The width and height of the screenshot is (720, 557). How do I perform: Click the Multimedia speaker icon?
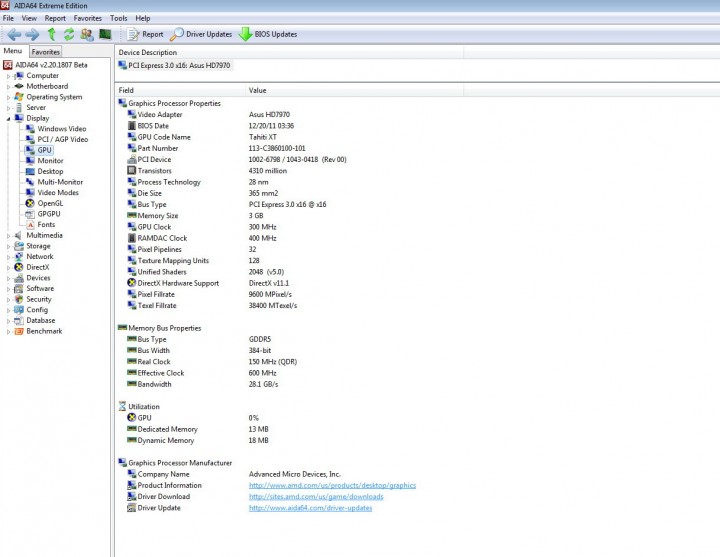(x=19, y=235)
